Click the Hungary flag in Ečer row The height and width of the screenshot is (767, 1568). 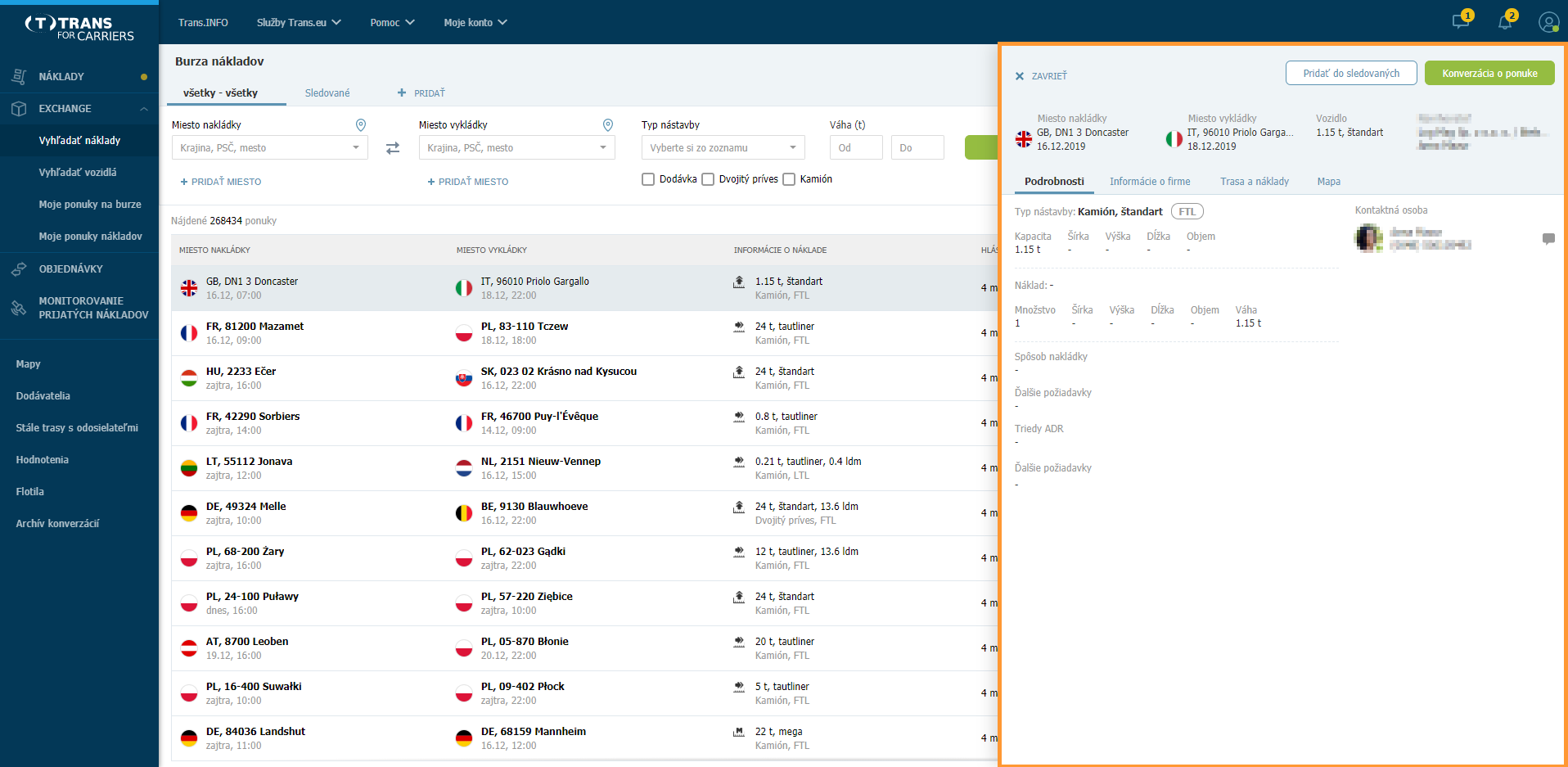click(x=189, y=378)
